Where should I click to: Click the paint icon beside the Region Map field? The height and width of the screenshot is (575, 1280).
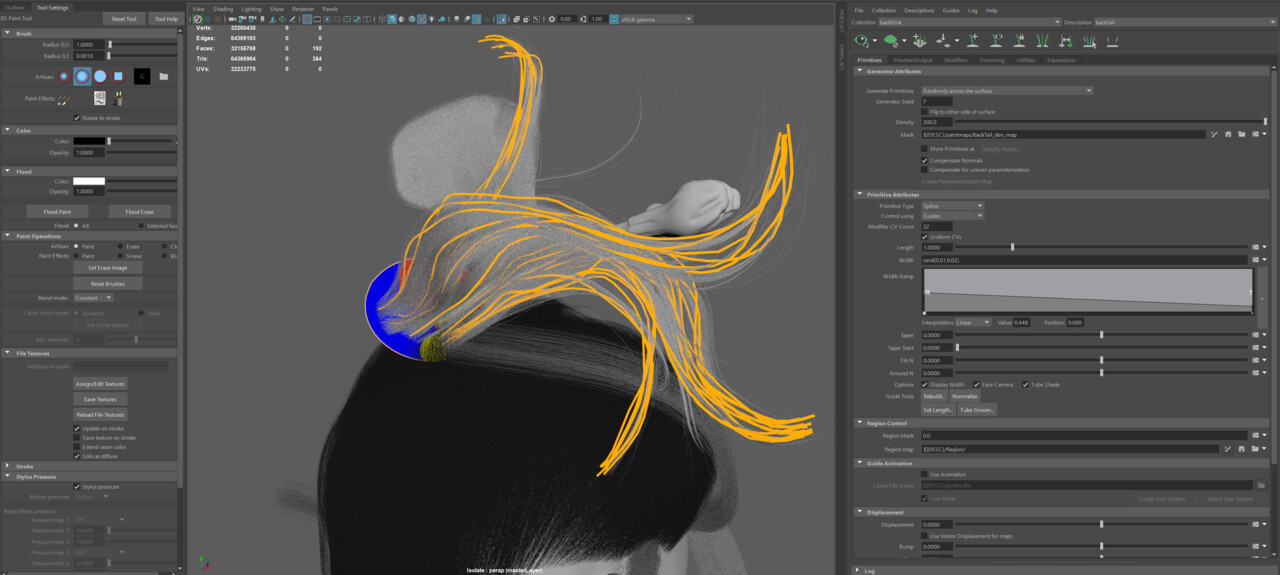[x=1227, y=449]
